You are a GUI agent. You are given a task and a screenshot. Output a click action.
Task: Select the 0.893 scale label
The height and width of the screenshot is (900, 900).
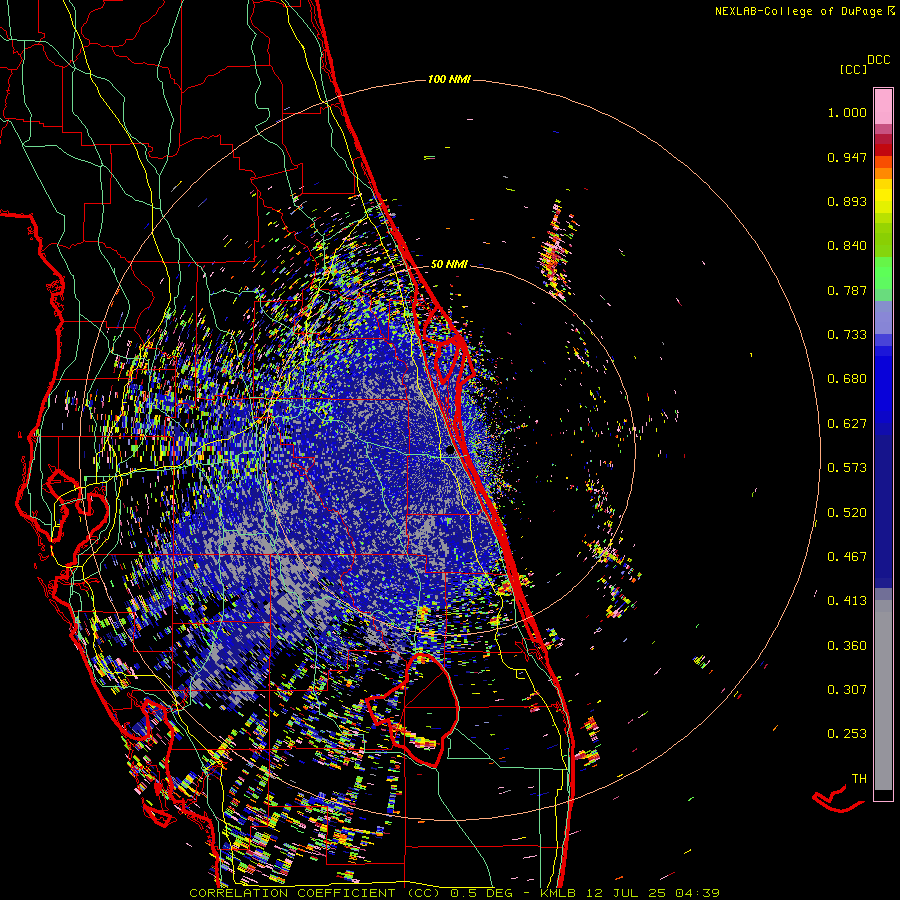pos(847,201)
